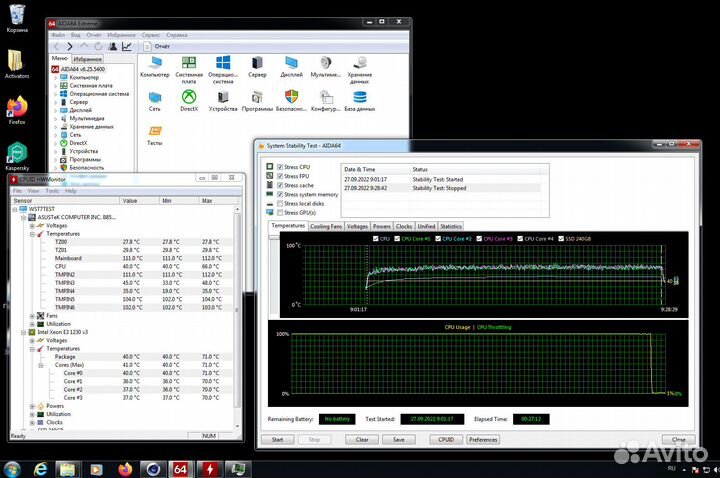Open Internet Explorer from the taskbar
Image resolution: width=720 pixels, height=478 pixels.
(x=40, y=469)
